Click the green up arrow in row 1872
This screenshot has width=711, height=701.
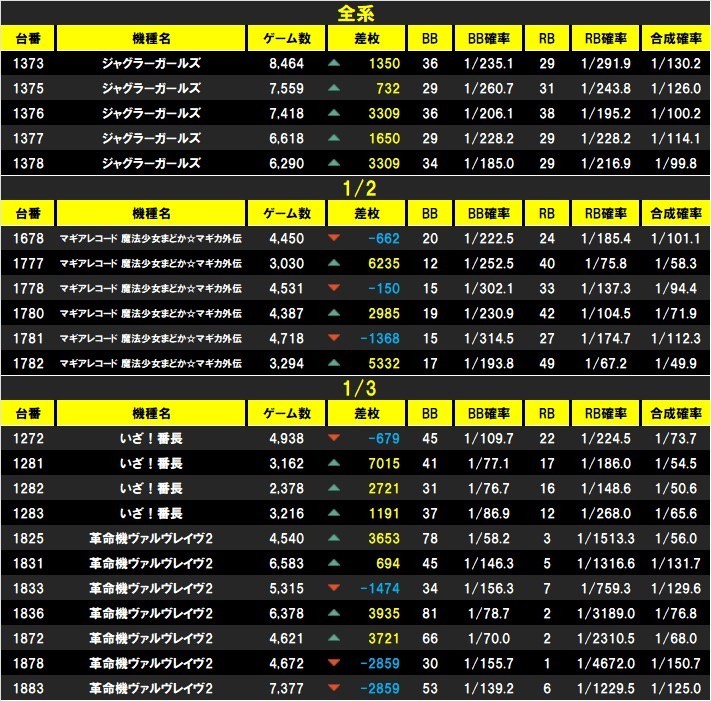pyautogui.click(x=334, y=638)
